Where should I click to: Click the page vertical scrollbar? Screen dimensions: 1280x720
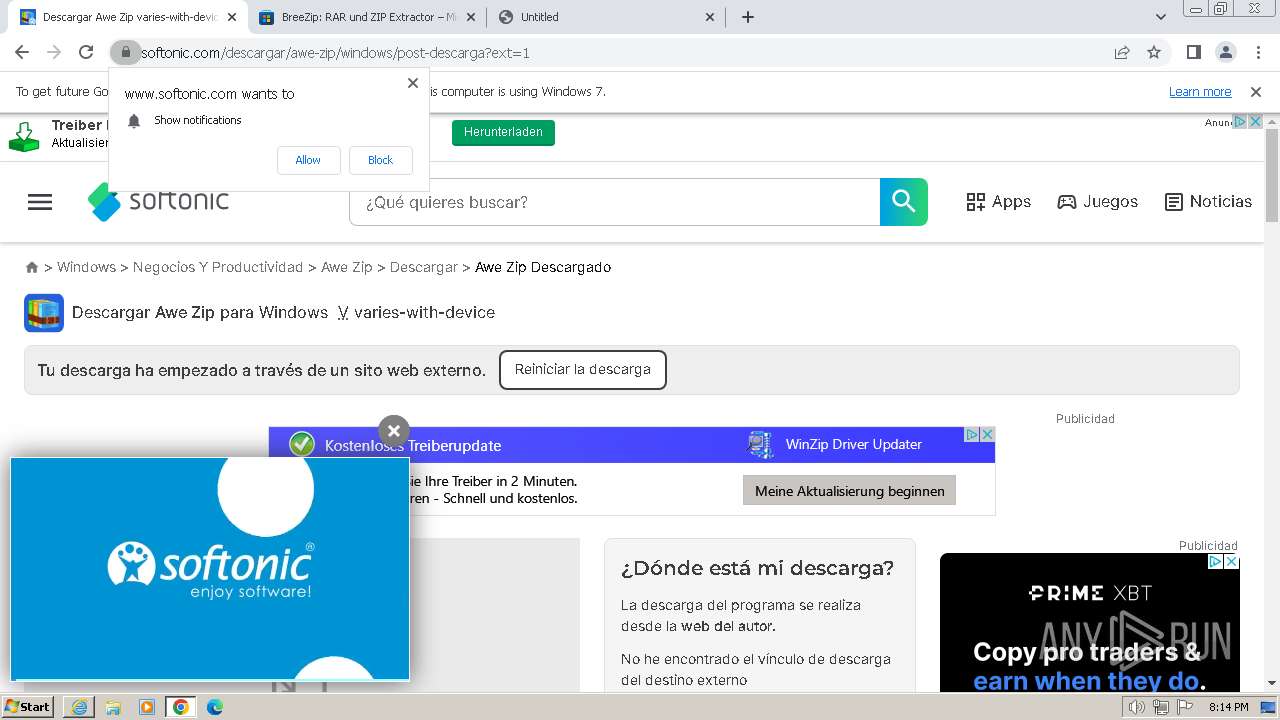(1272, 175)
